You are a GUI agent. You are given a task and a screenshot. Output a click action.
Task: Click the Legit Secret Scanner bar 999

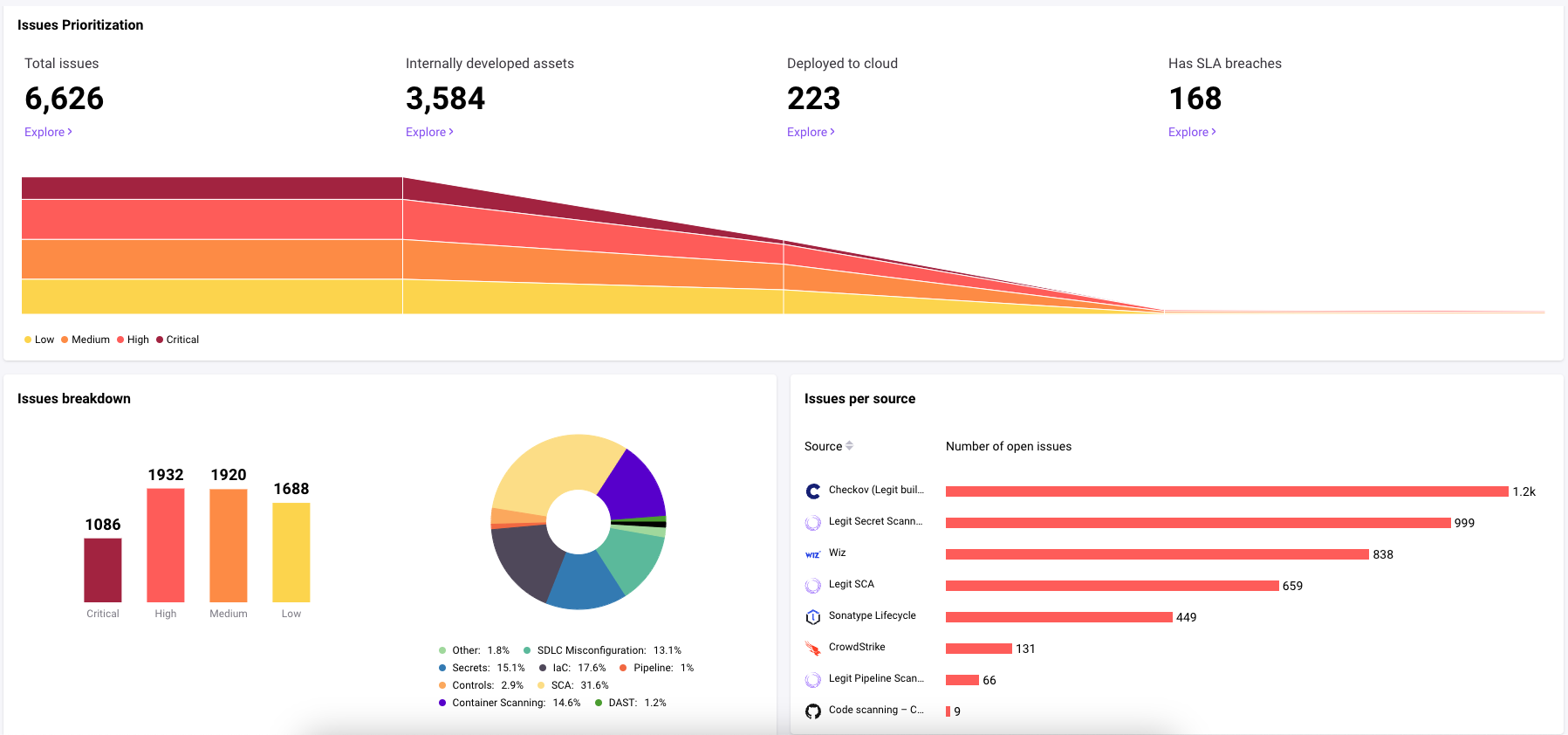pos(1198,523)
